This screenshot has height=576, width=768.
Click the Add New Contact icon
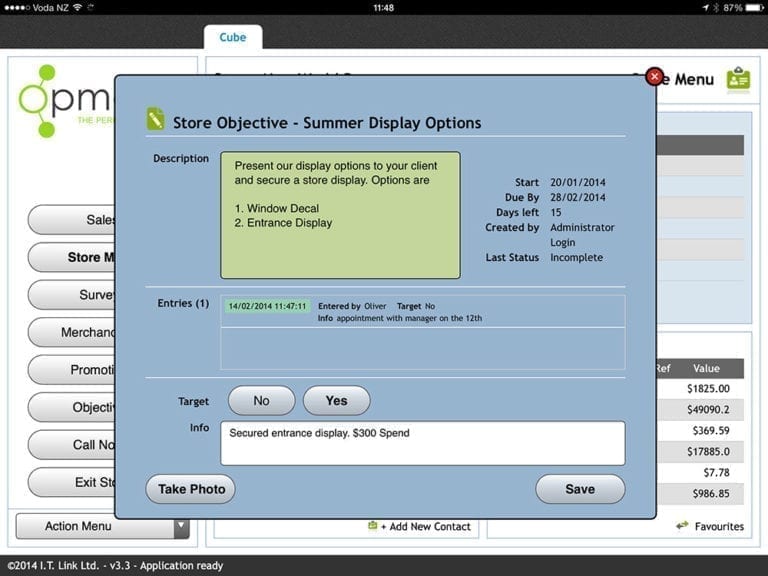coord(373,526)
